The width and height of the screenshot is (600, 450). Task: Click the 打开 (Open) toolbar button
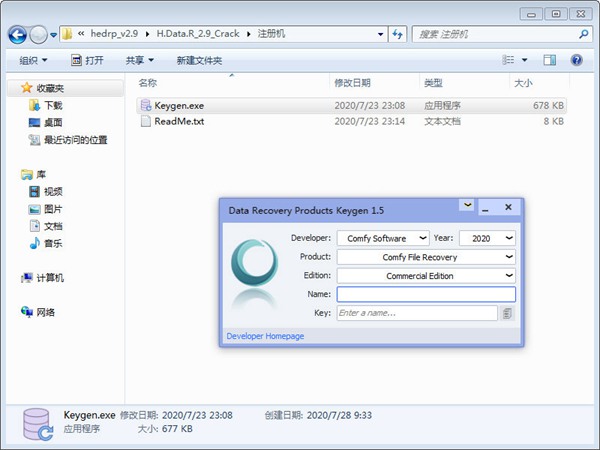coord(87,60)
